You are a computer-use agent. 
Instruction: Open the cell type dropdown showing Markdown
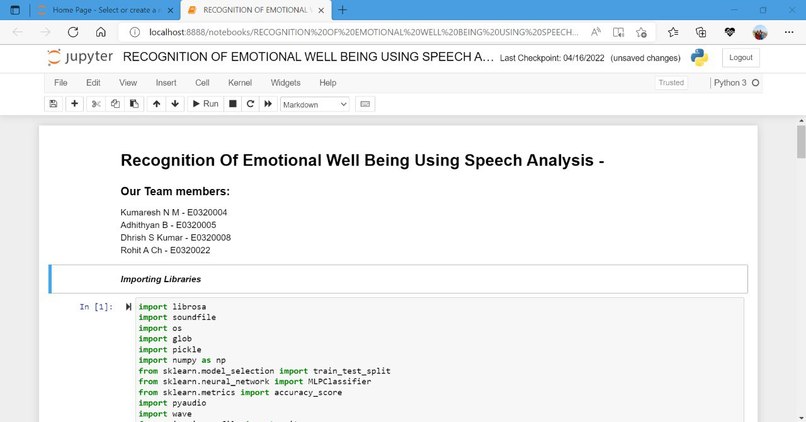tap(315, 104)
